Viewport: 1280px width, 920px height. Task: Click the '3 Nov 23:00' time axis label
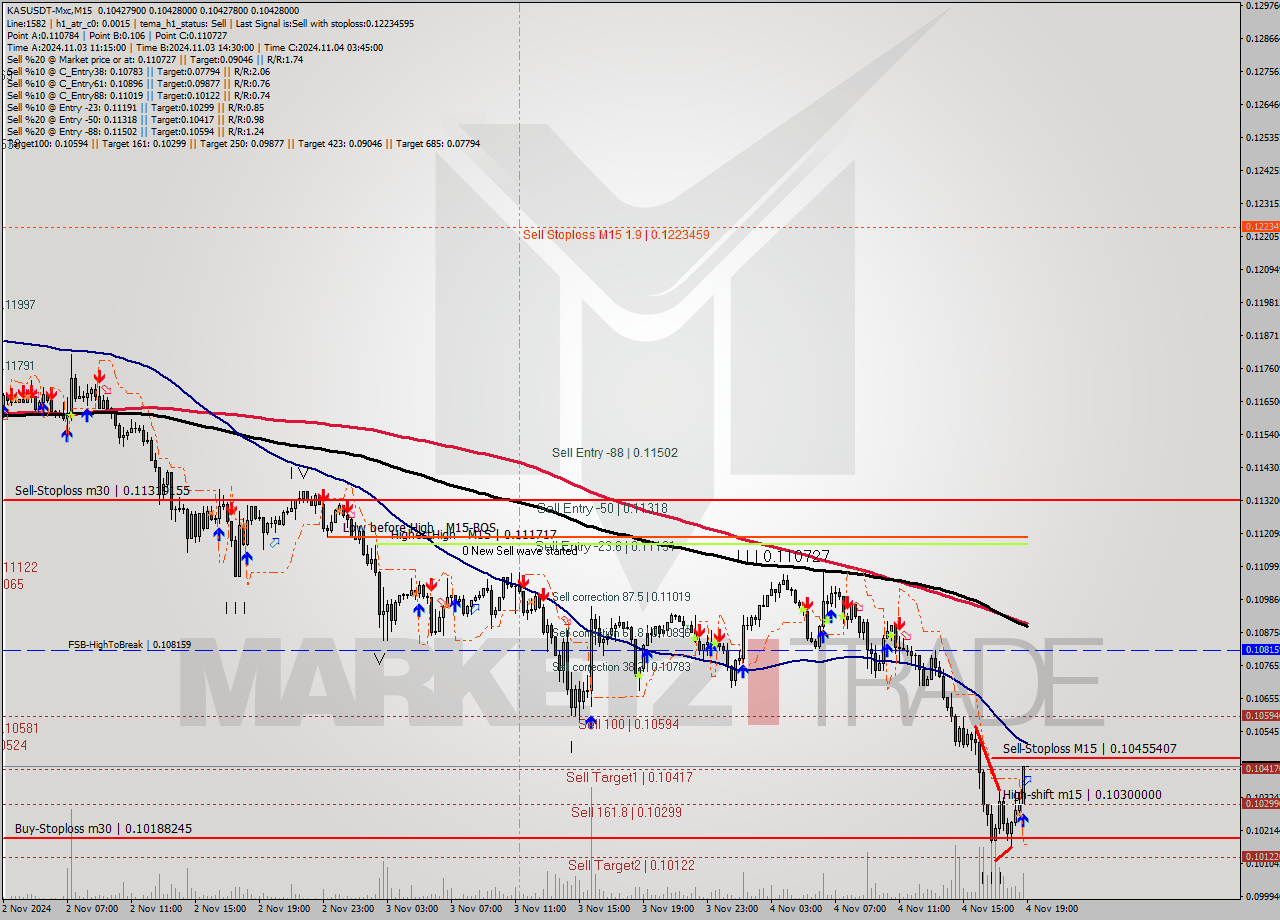[x=732, y=909]
